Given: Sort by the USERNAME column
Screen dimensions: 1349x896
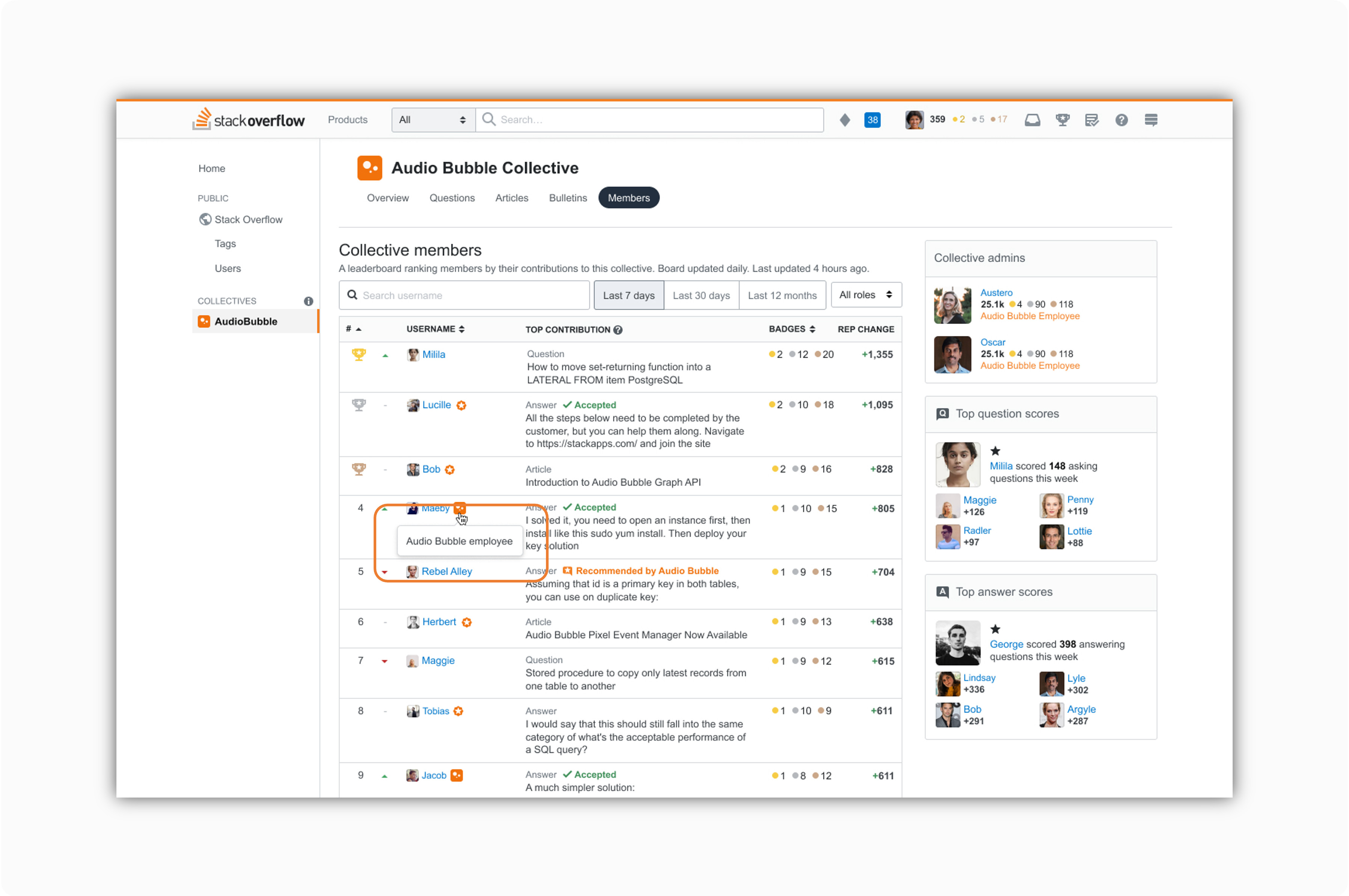Looking at the screenshot, I should [435, 329].
